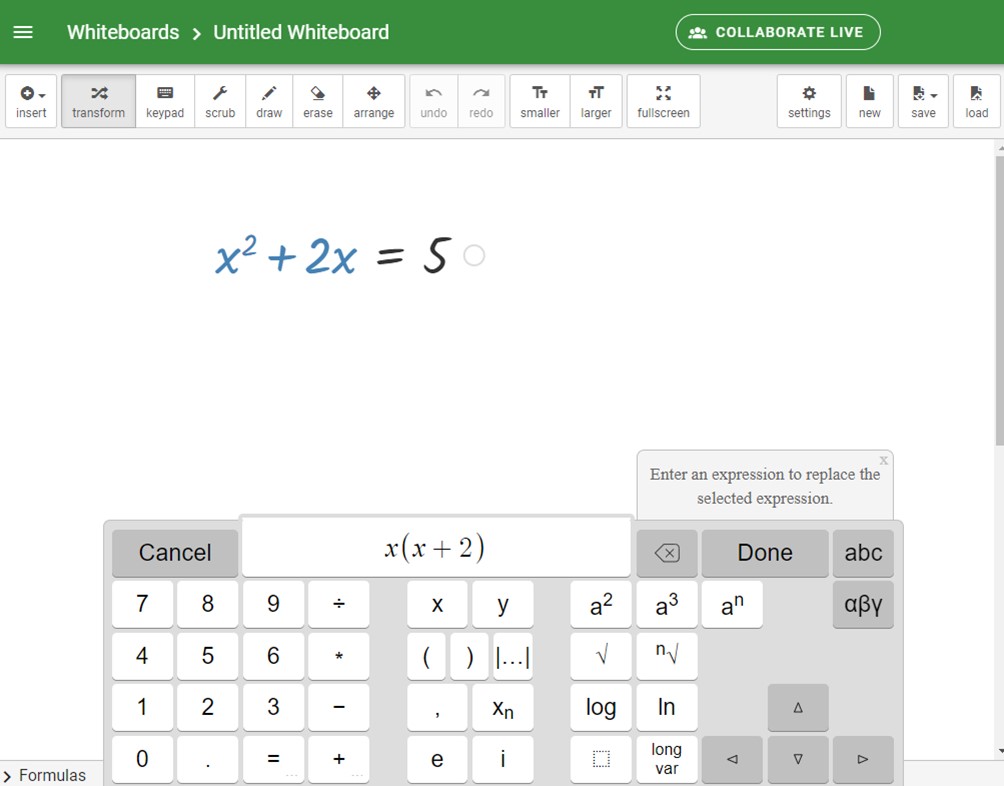Select the scrub tool
1004x786 pixels.
click(220, 101)
